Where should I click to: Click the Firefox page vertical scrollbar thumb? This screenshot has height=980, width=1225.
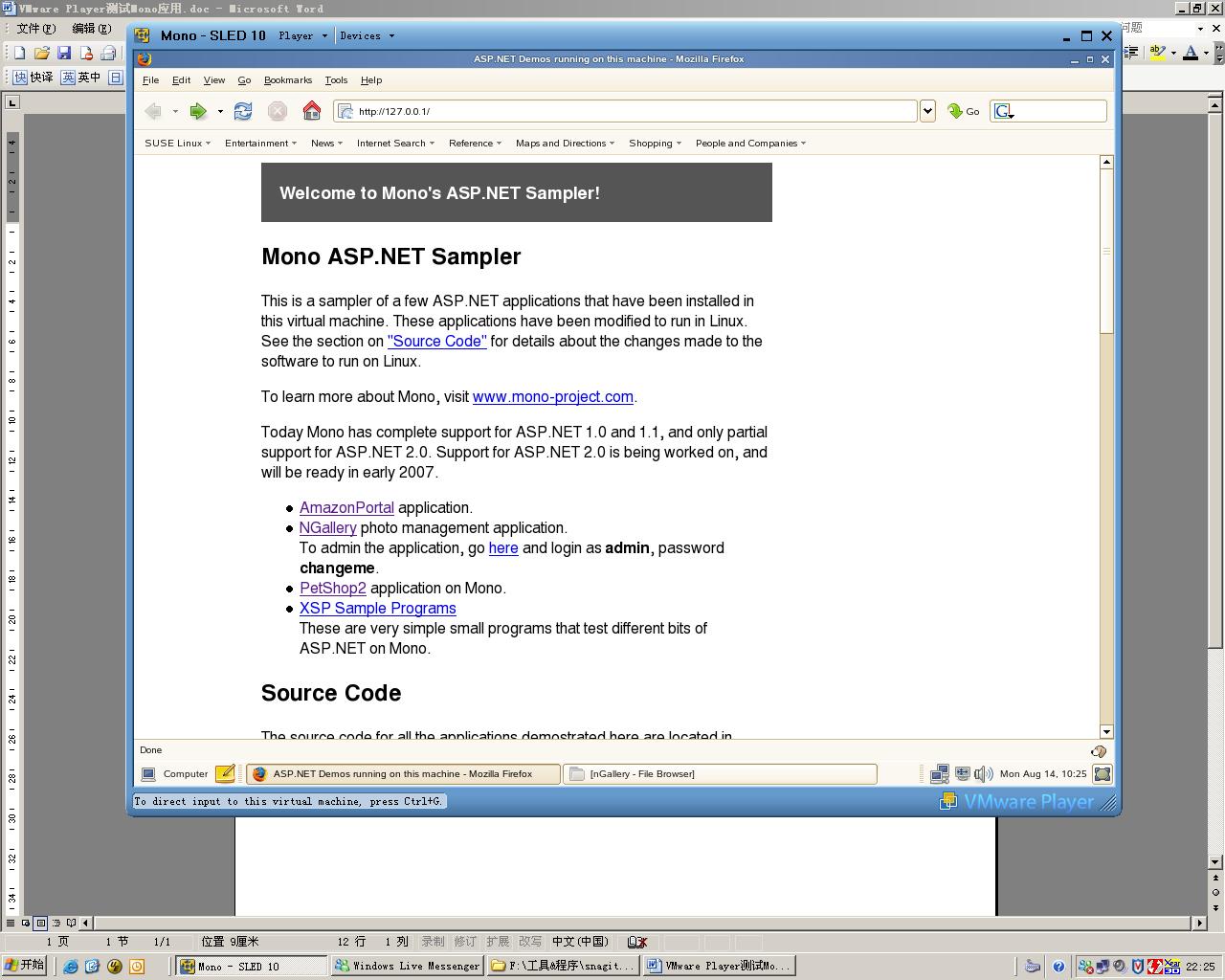pyautogui.click(x=1106, y=251)
